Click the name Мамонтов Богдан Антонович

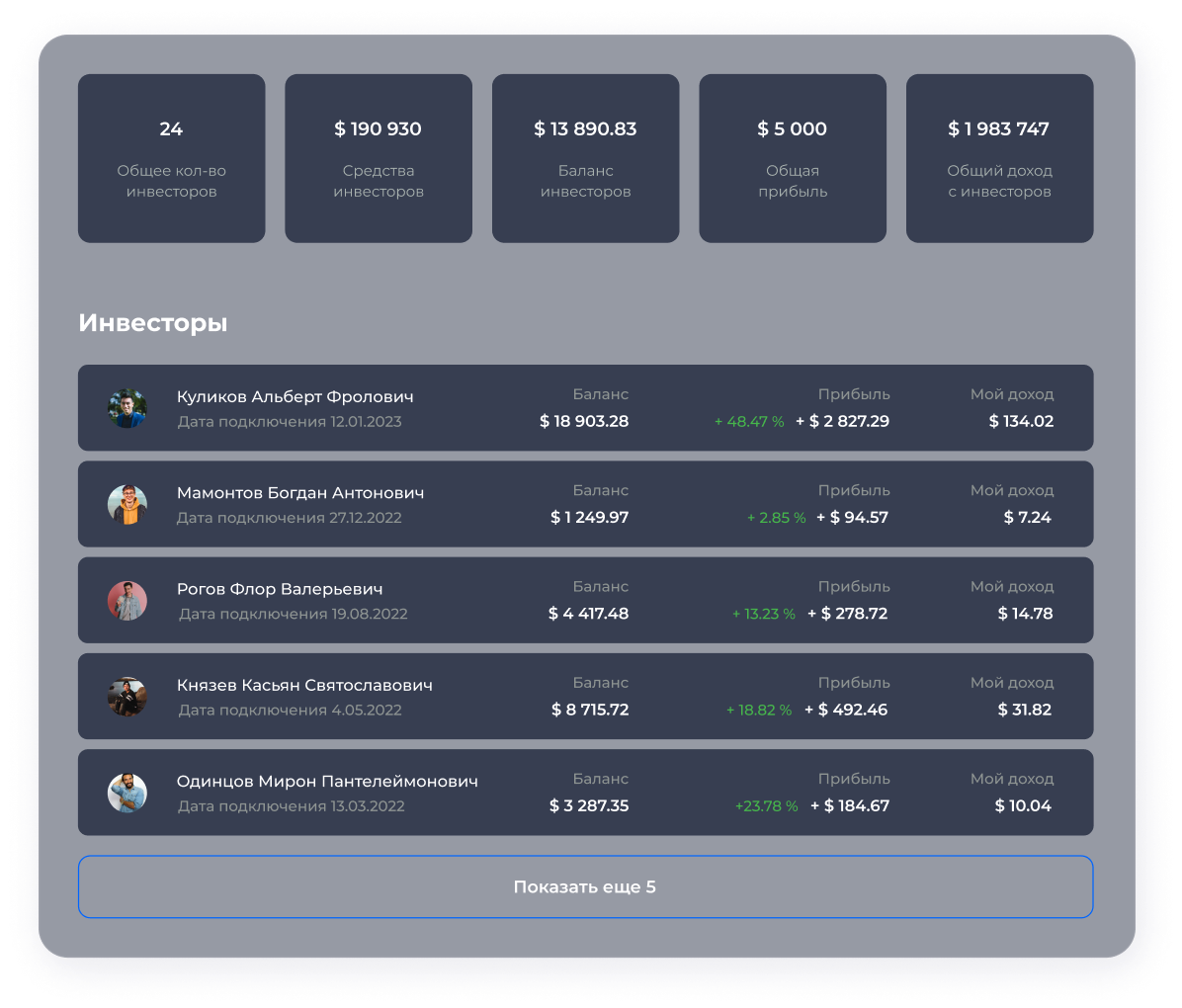click(x=300, y=493)
